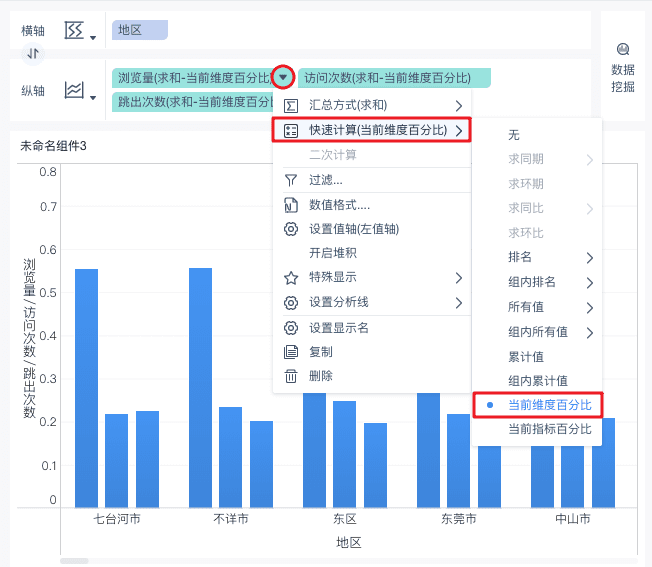Click the 删除 trash icon
Viewport: 652px width, 567px height.
pos(291,376)
